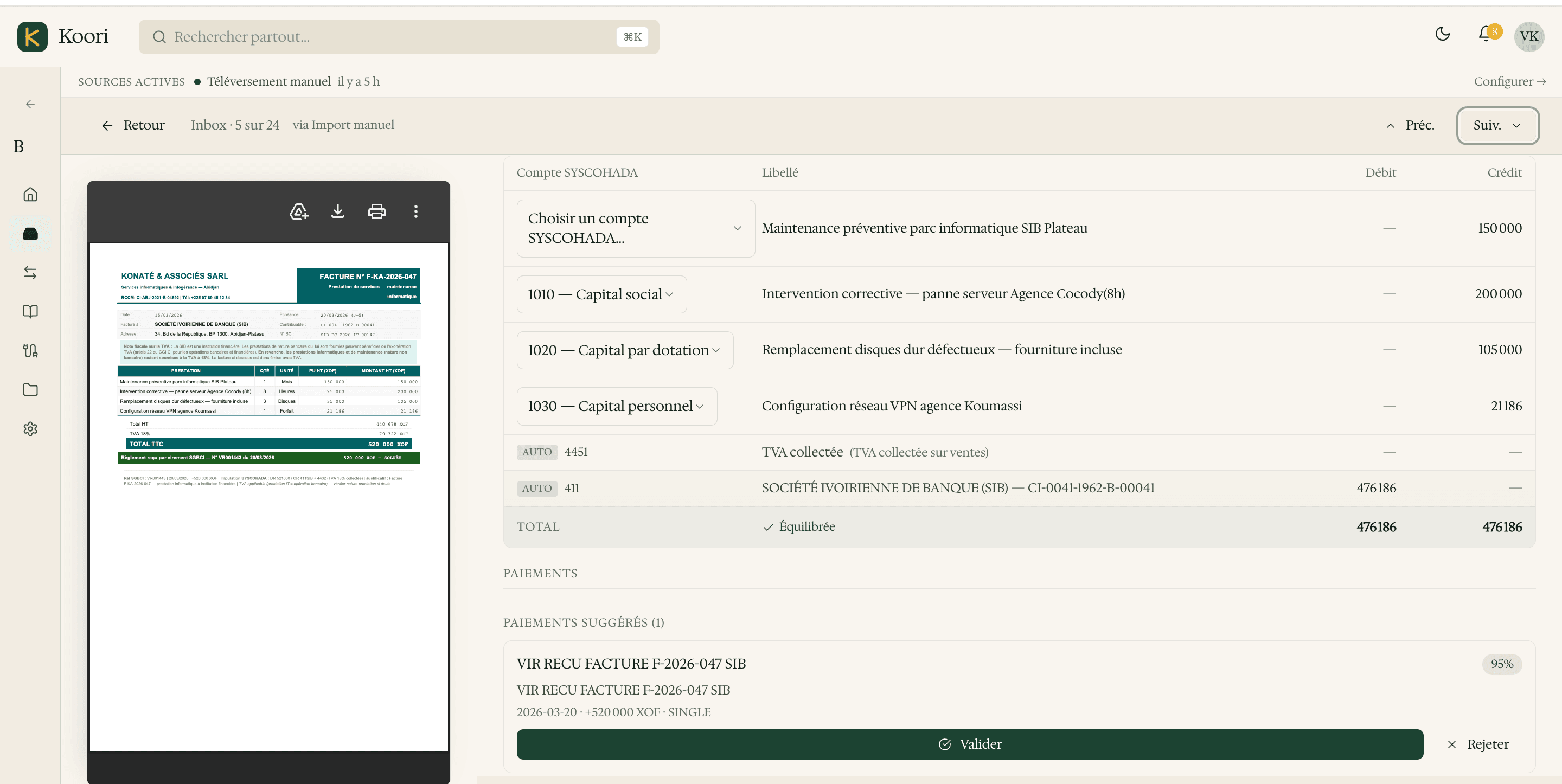Click the 200 000 credit amount

pyautogui.click(x=1499, y=293)
